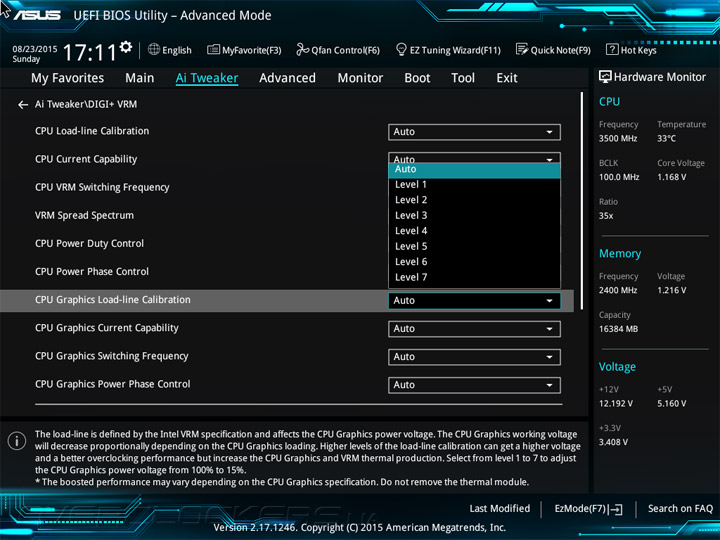Viewport: 720px width, 540px height.
Task: Click the arrow of CPU Current Capability dropdown
Action: [549, 159]
